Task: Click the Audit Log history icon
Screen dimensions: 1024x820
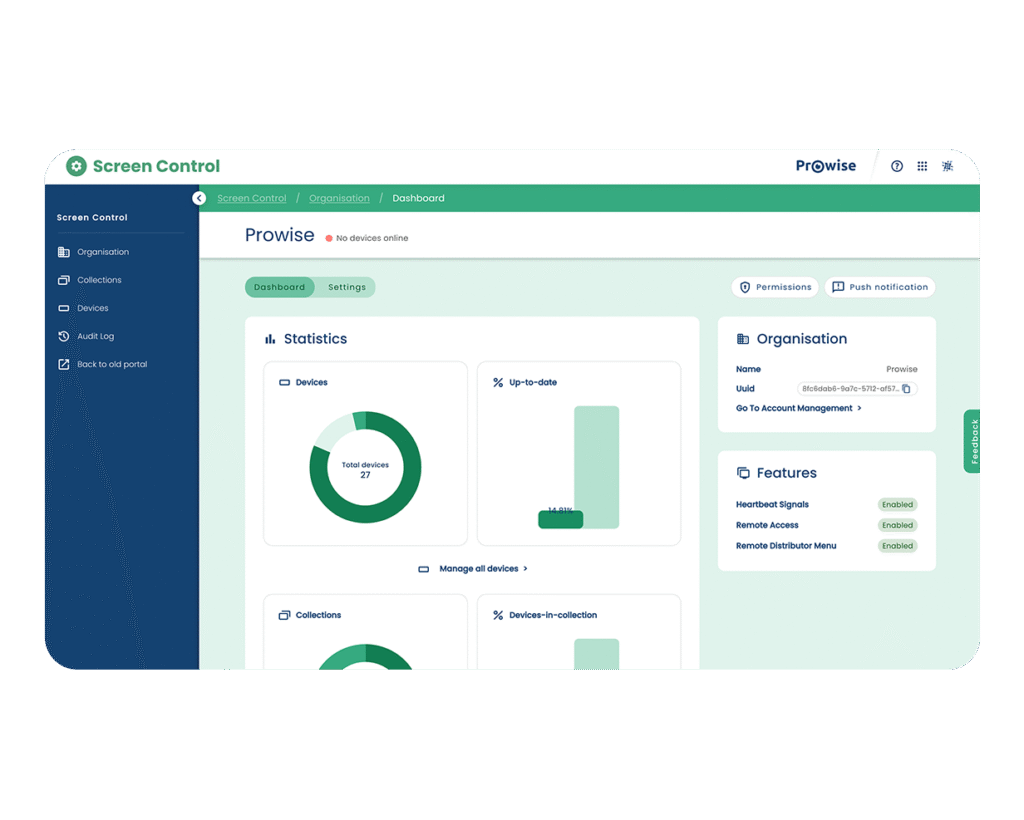Action: point(64,337)
